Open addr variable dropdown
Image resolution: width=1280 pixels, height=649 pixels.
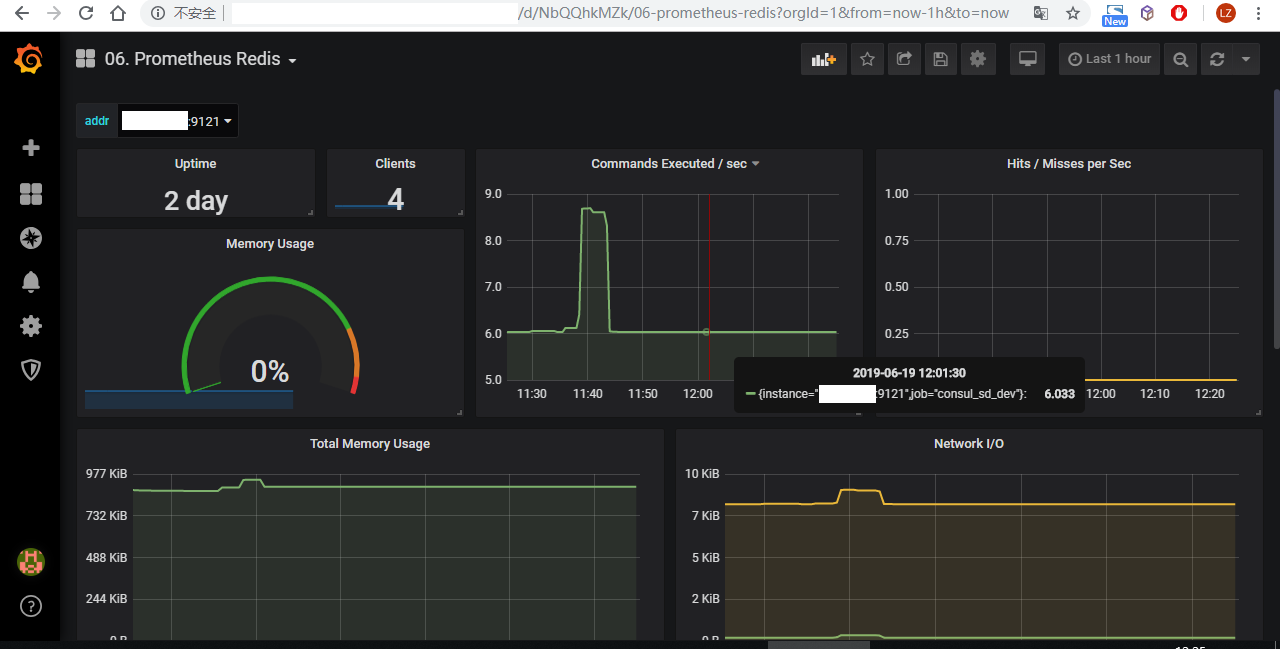(x=178, y=121)
